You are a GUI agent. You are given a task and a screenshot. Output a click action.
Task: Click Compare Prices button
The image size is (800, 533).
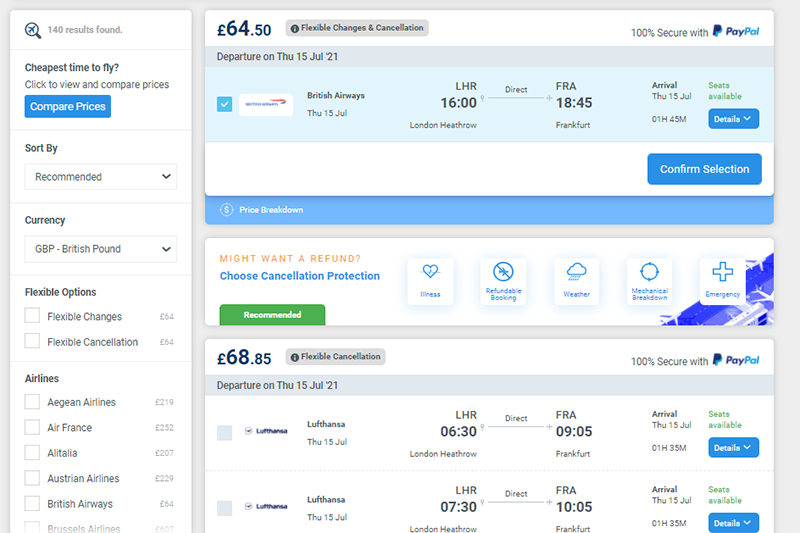click(68, 107)
